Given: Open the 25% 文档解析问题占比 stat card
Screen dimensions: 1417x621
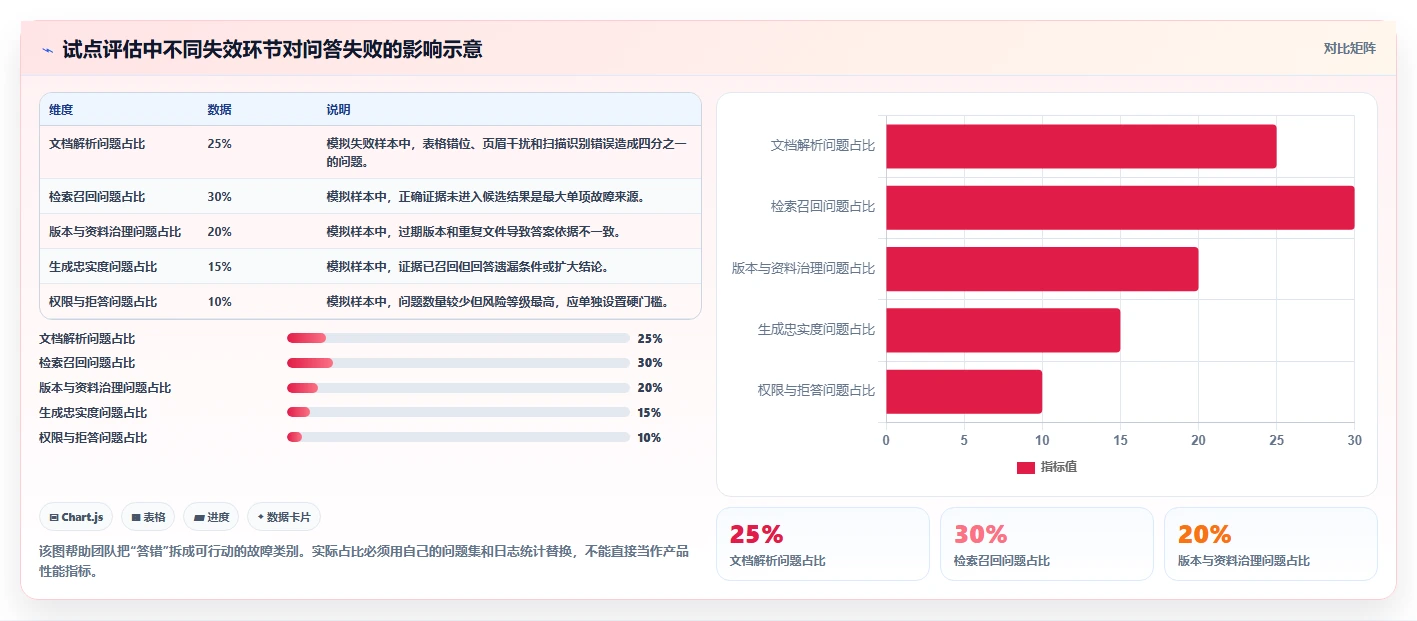Looking at the screenshot, I should click(x=823, y=544).
